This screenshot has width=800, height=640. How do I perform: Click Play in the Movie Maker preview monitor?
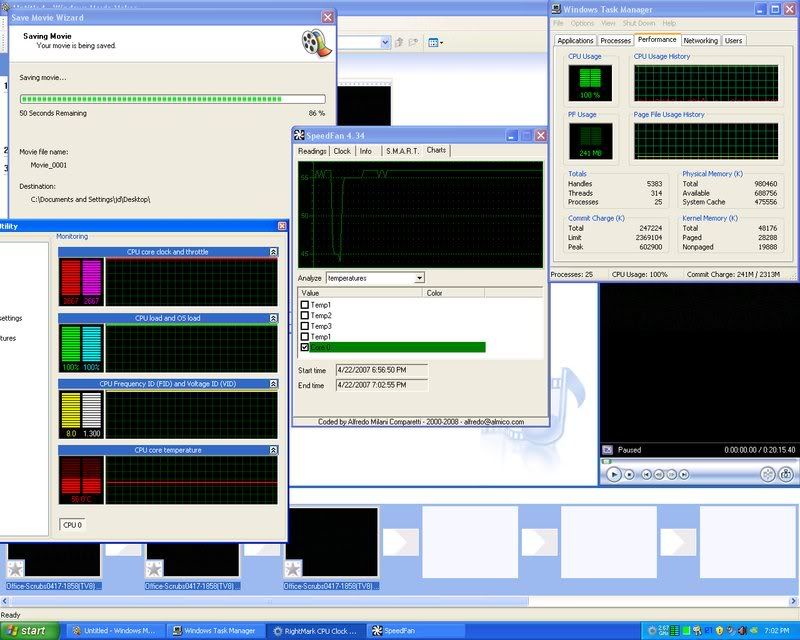614,475
